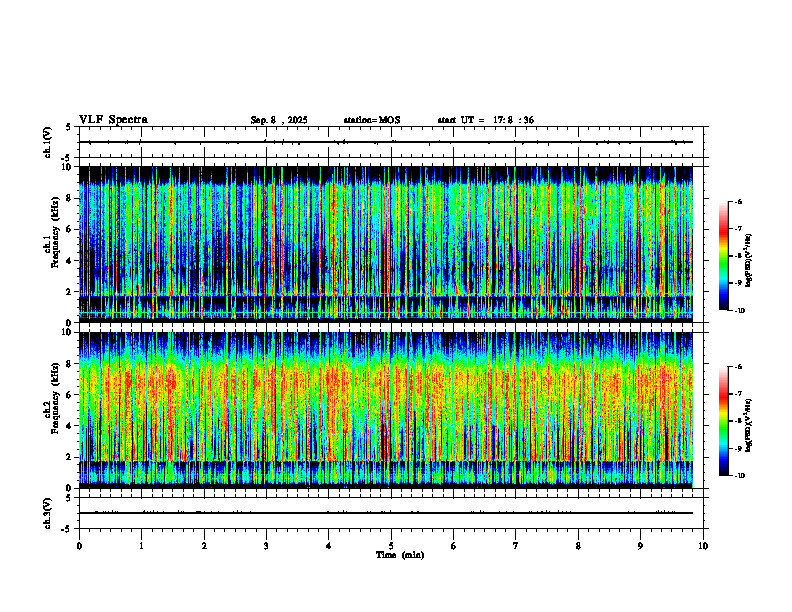Click ch.1 frequency axis tick "2"
Viewport: 792px width, 612px height.
tap(69, 292)
